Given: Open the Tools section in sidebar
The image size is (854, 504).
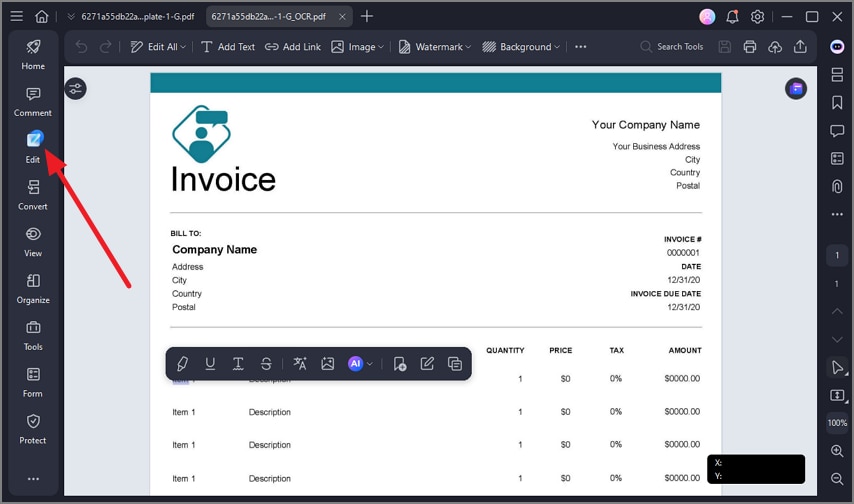Looking at the screenshot, I should [33, 336].
